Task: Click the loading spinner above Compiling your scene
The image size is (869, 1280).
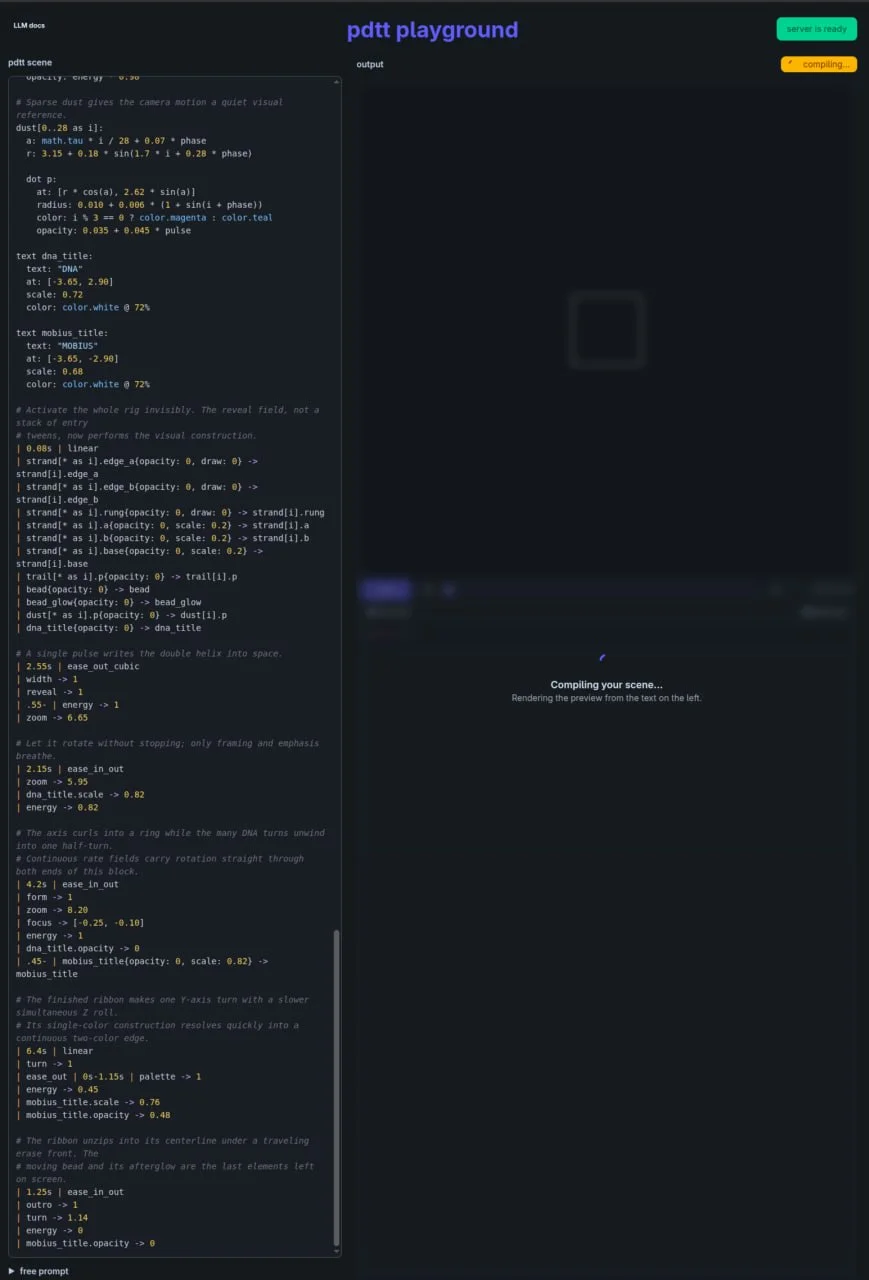Action: [x=601, y=658]
